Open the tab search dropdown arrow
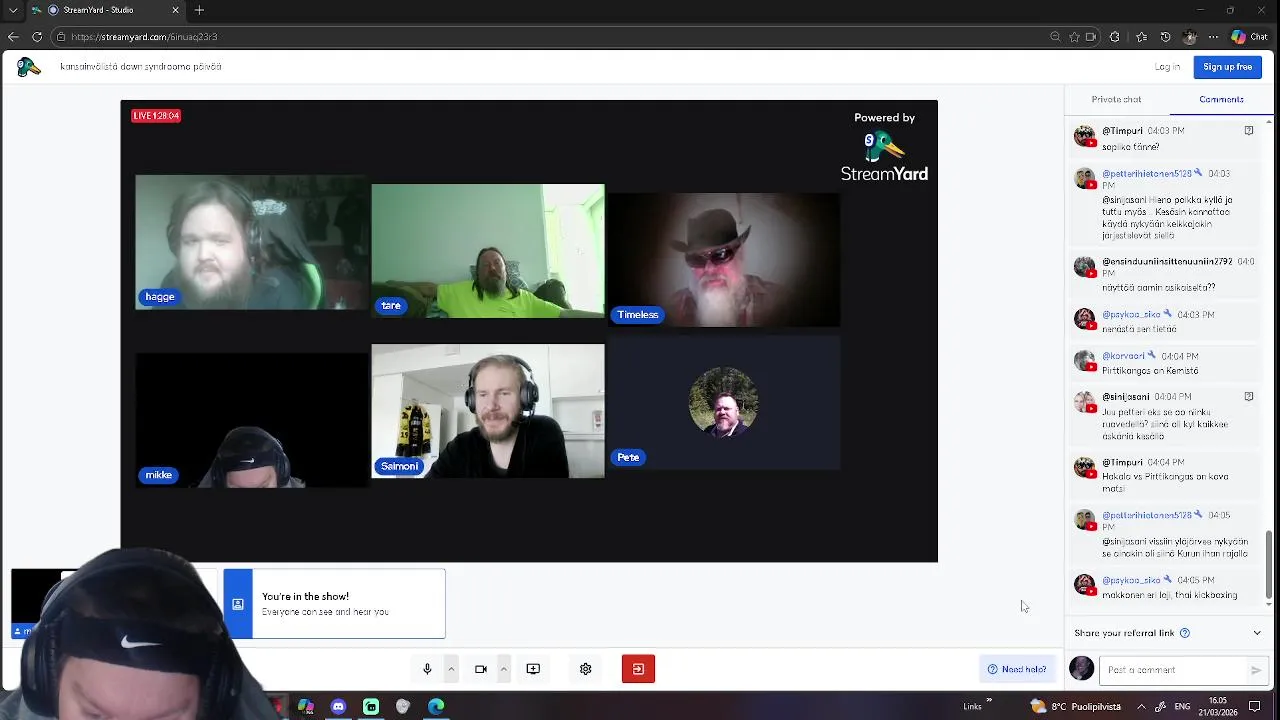Viewport: 1280px width, 720px height. pyautogui.click(x=13, y=10)
